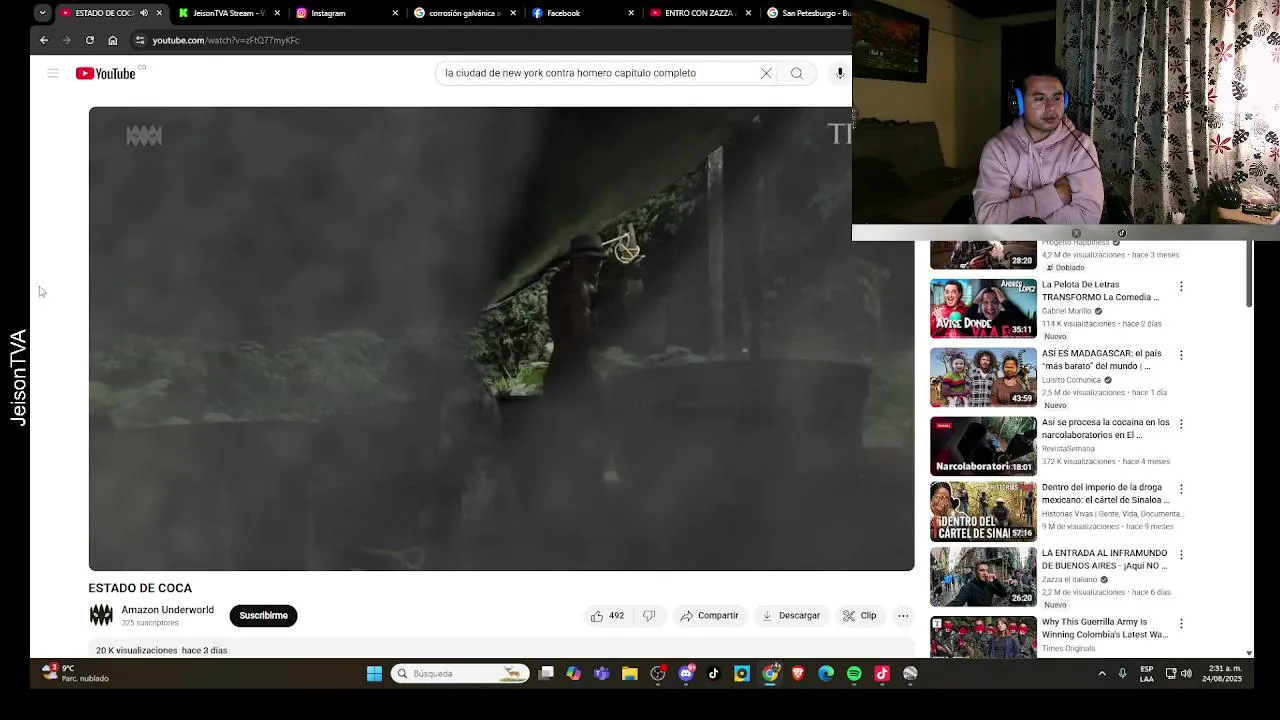Viewport: 1280px width, 720px height.
Task: Open ESP LAA language switcher
Action: pyautogui.click(x=1147, y=673)
